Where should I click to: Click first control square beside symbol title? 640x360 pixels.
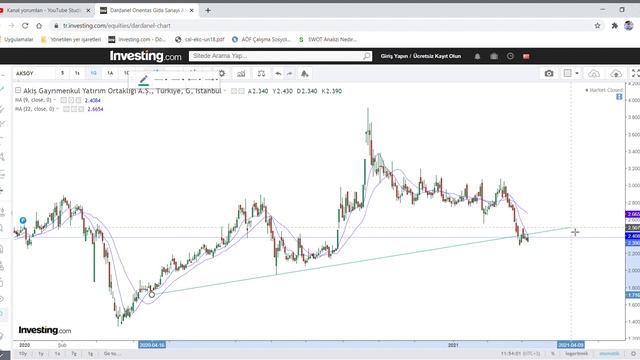pos(234,91)
